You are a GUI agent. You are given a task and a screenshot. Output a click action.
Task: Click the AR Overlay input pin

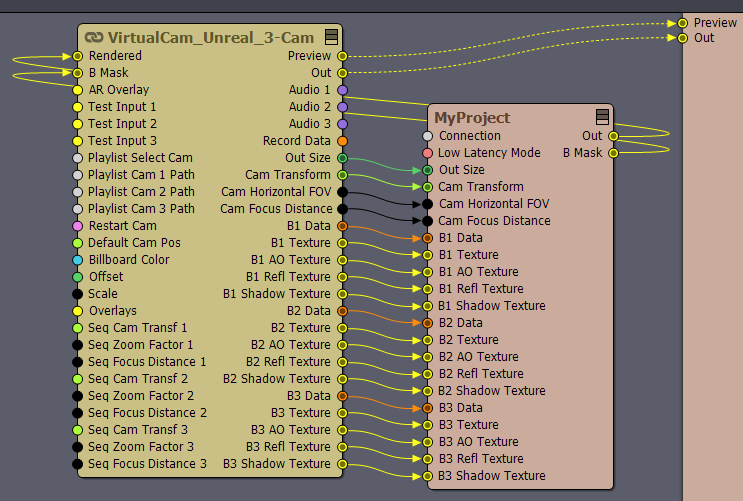pos(78,90)
